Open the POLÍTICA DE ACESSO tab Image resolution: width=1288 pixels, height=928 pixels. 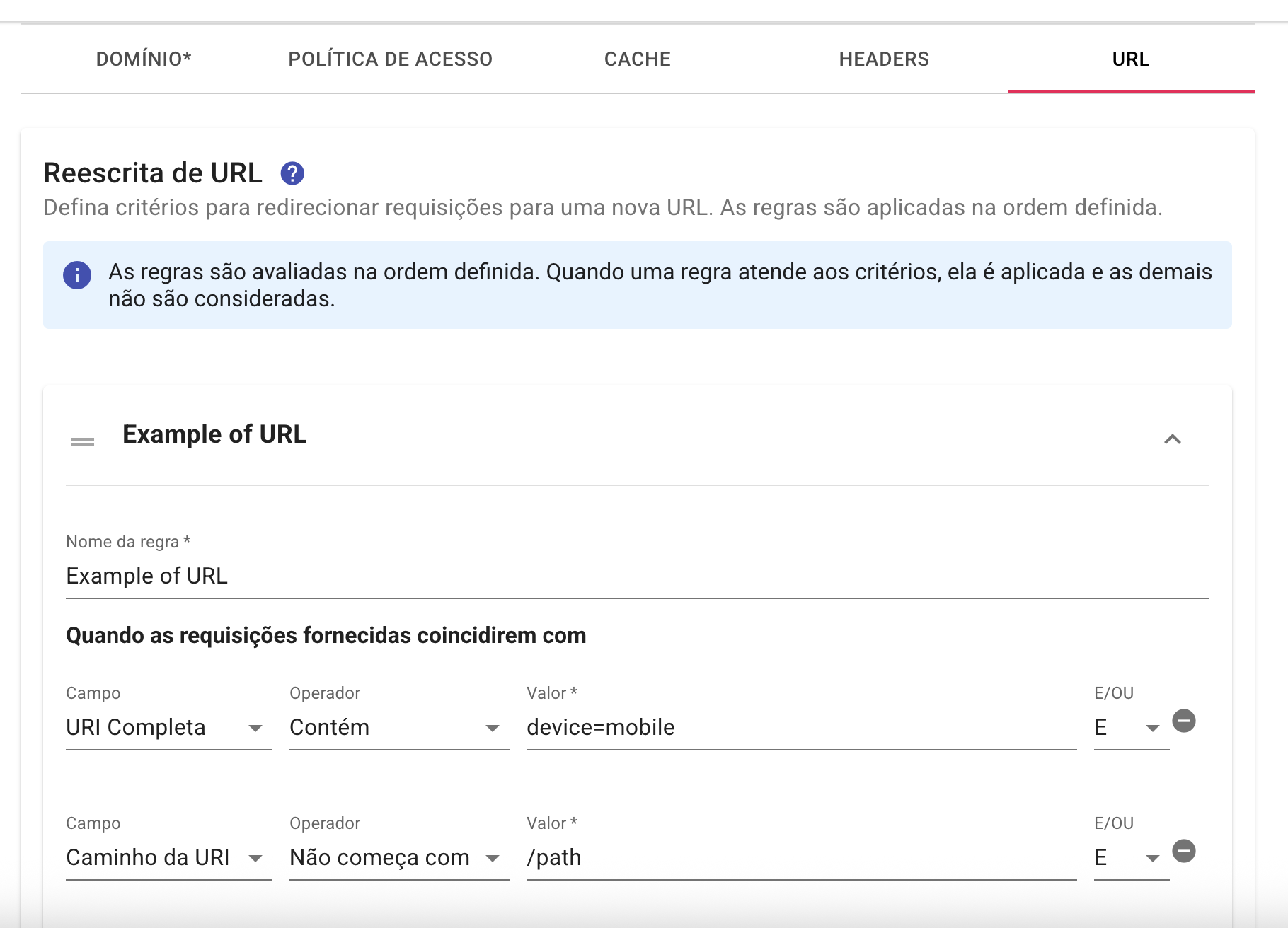click(390, 59)
